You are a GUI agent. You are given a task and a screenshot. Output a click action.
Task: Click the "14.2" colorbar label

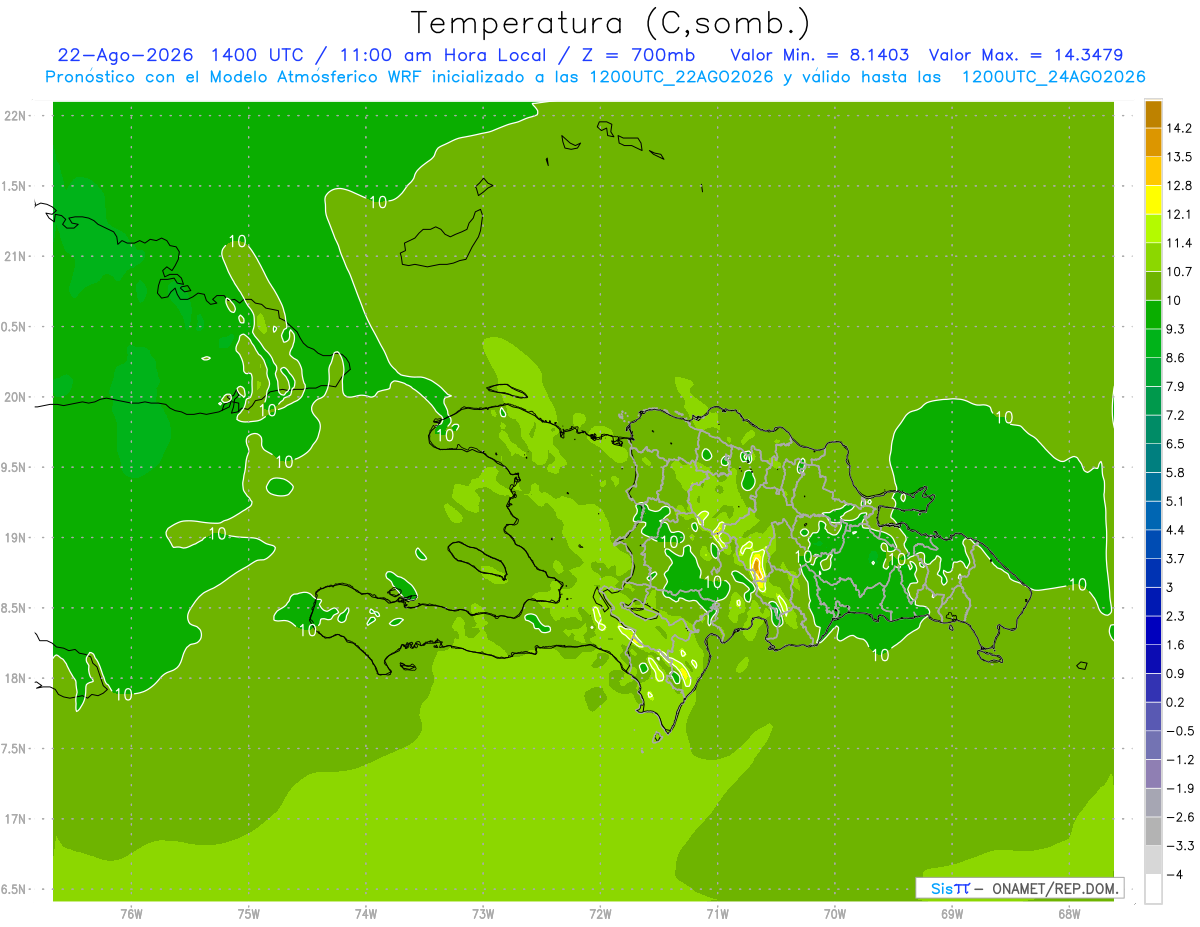click(x=1179, y=128)
